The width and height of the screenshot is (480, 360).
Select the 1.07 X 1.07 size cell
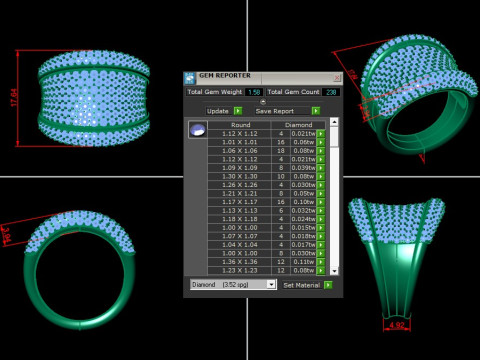240,236
